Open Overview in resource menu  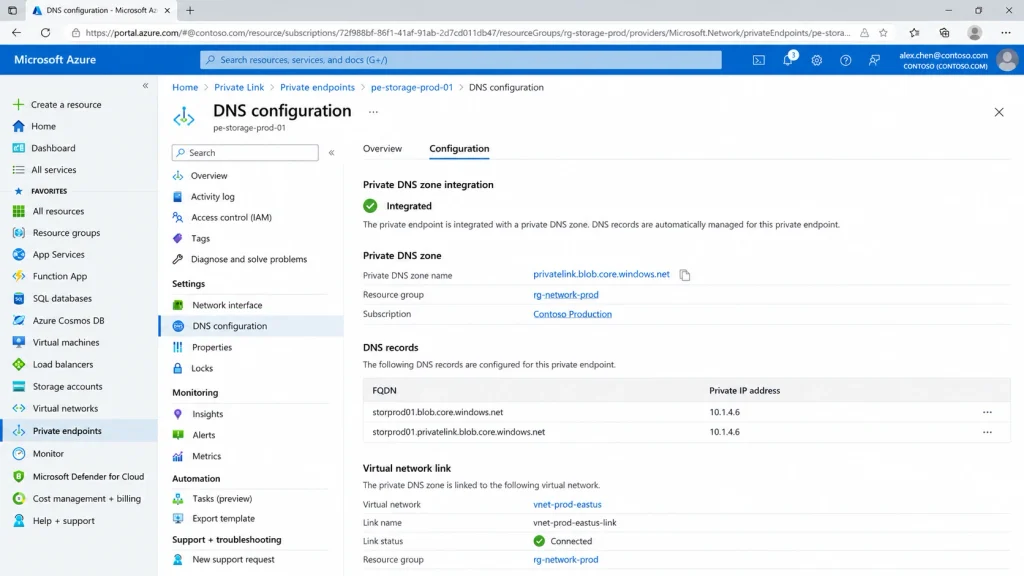pyautogui.click(x=209, y=176)
